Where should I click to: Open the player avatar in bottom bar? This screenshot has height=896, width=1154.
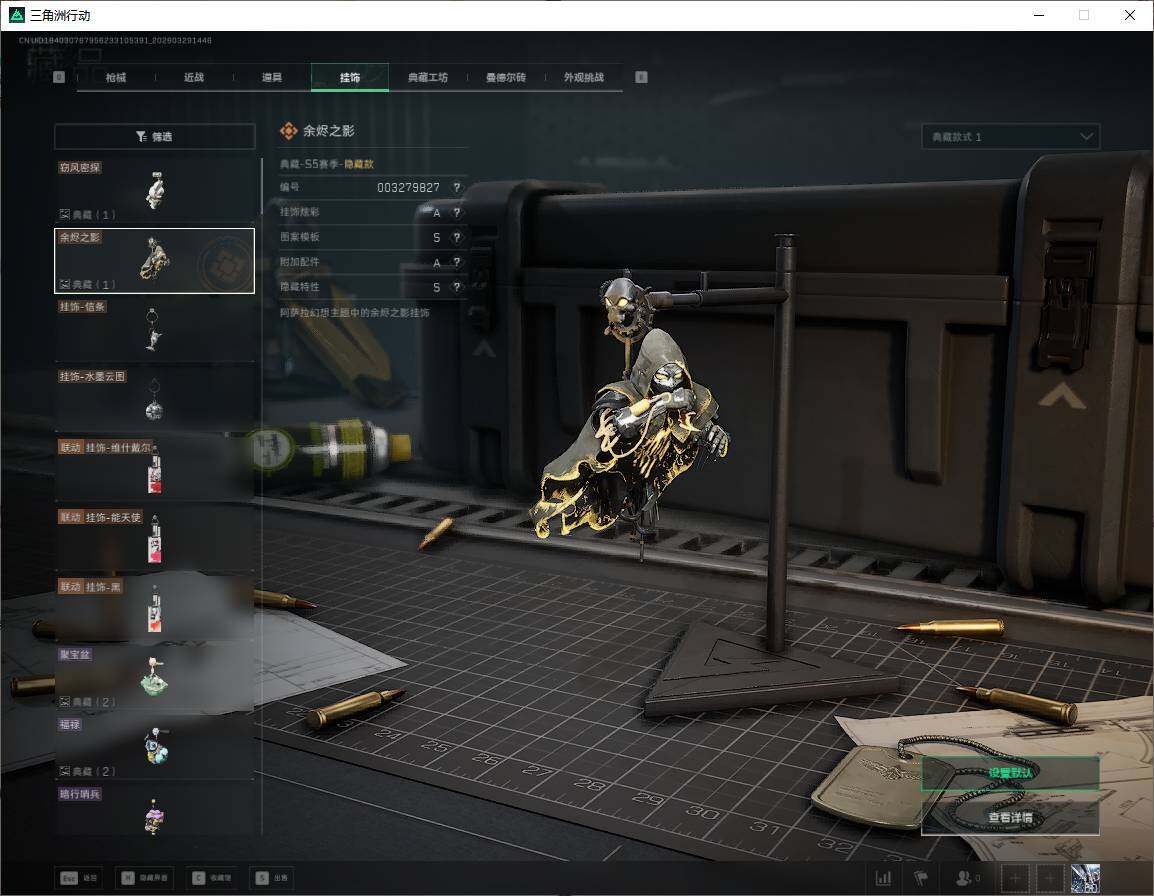1085,878
